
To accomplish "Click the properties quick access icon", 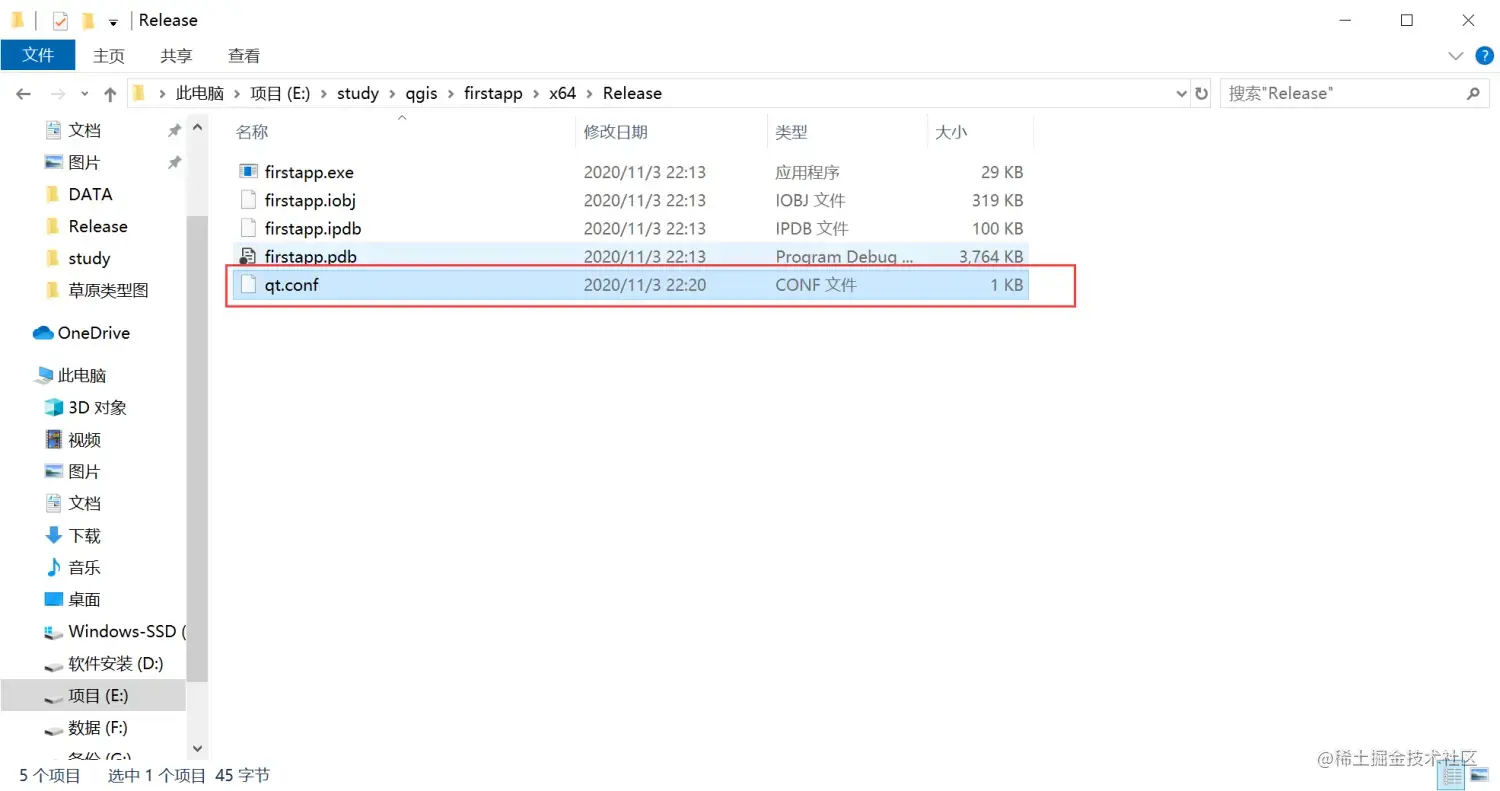I will coord(60,20).
